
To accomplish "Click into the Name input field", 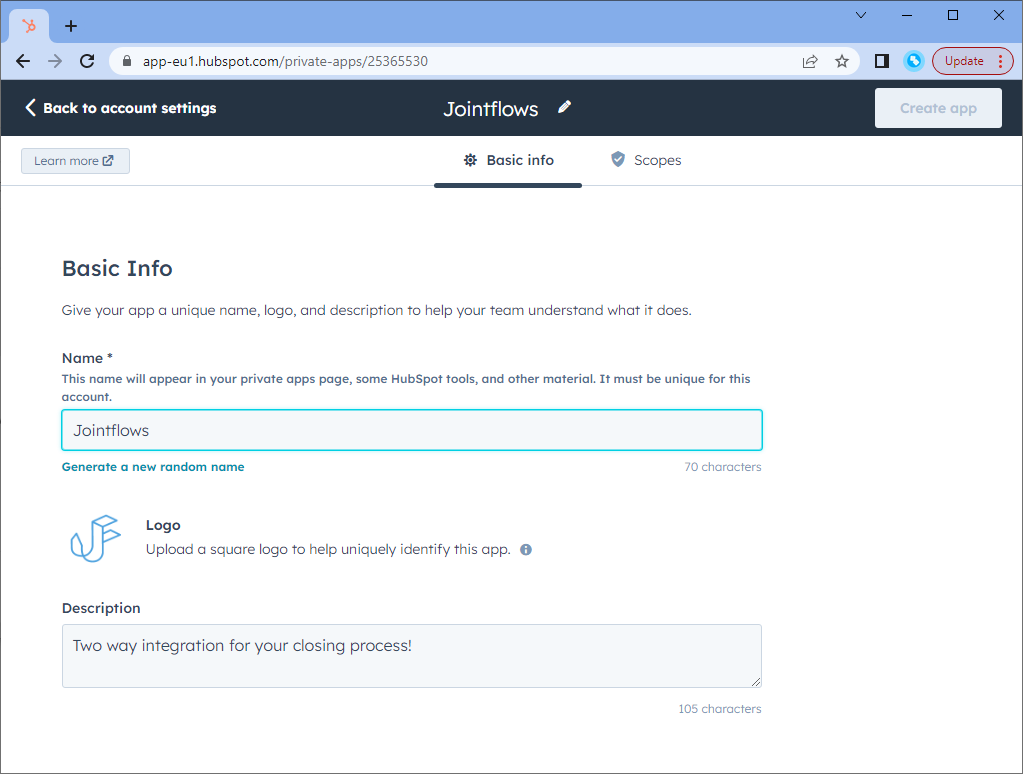I will click(x=411, y=430).
